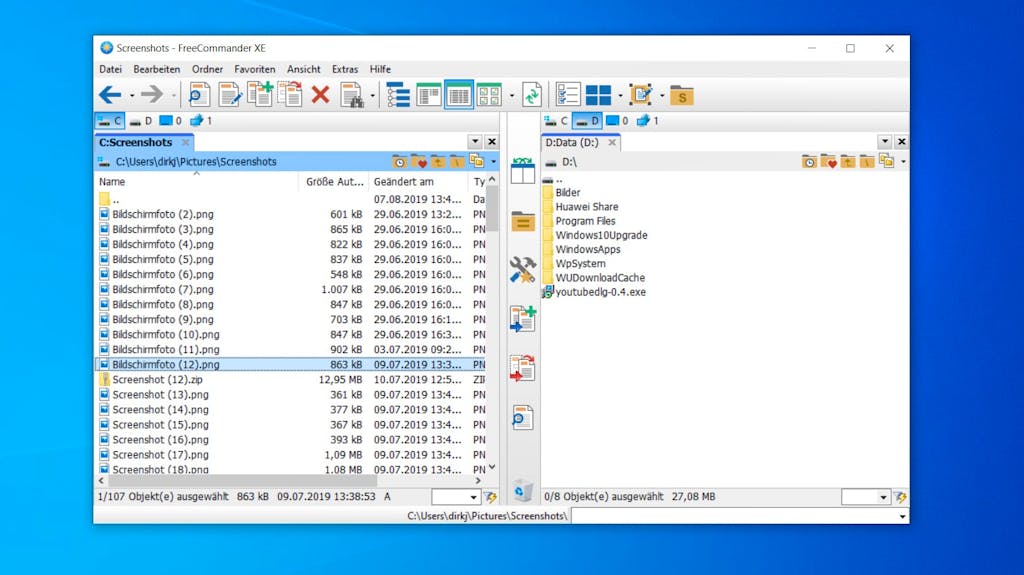Screen dimensions: 1024x575
Task: Click the middle bar view file icon
Action: click(x=522, y=417)
